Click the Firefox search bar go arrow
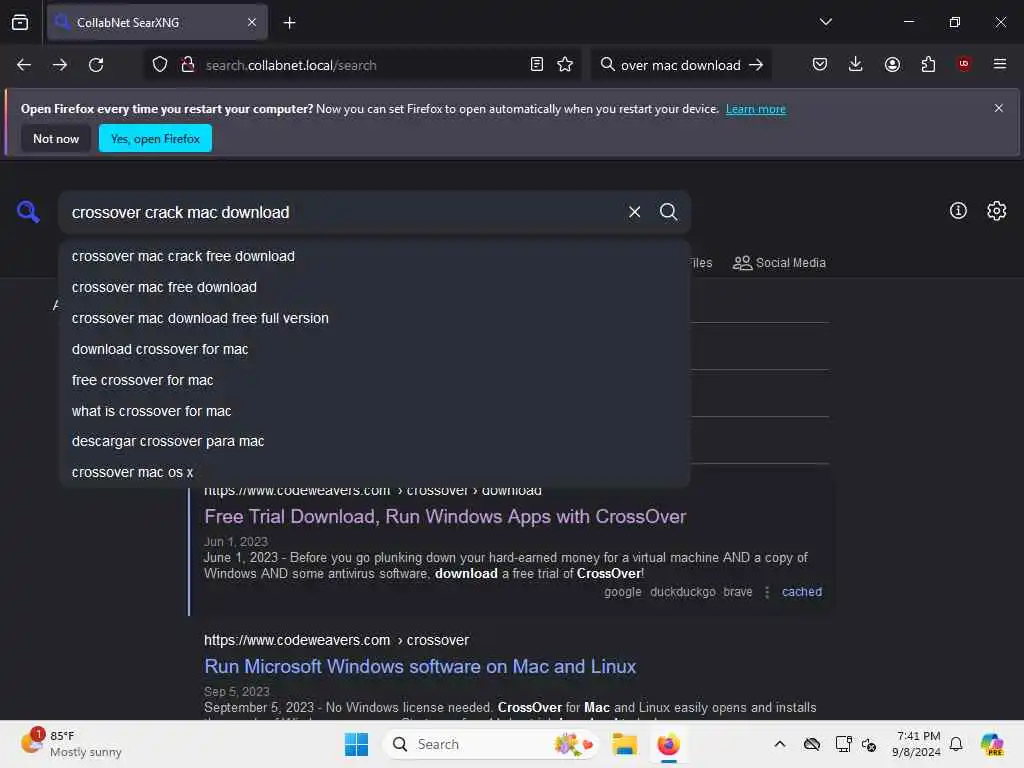The image size is (1024, 768). click(x=756, y=65)
